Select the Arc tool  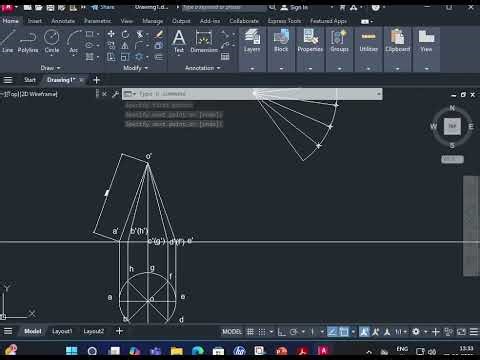click(73, 41)
